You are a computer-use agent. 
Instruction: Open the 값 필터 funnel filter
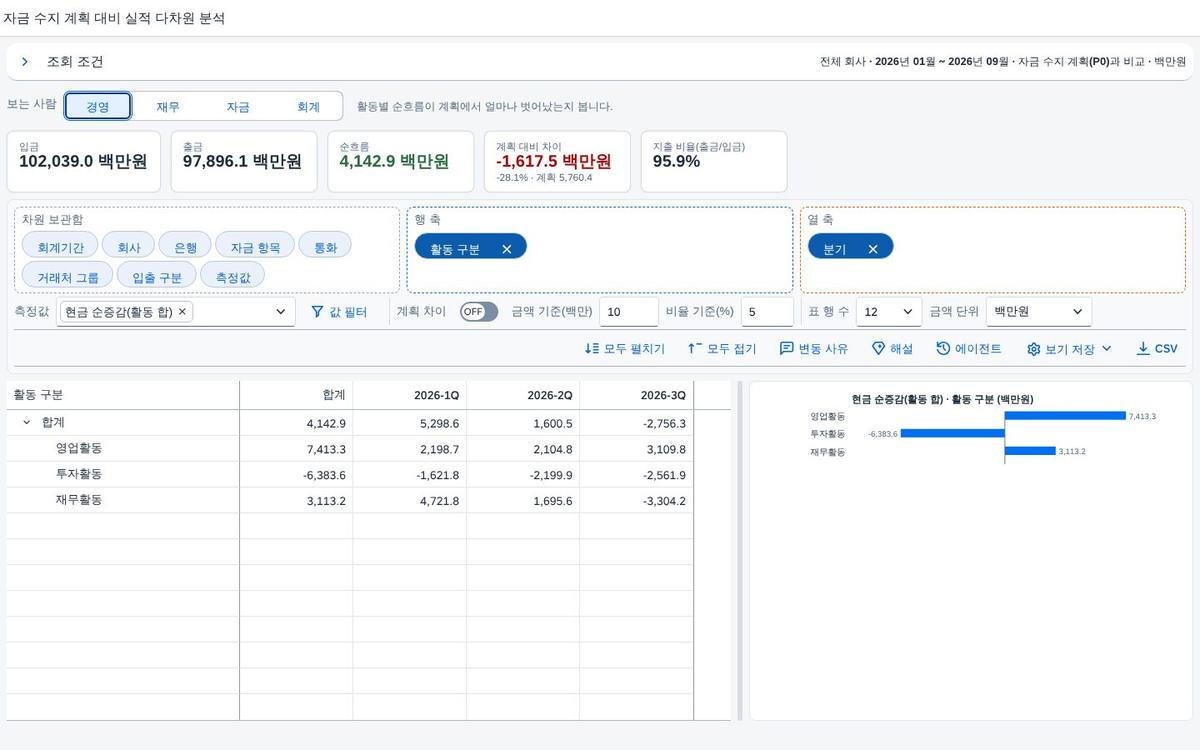click(x=340, y=312)
